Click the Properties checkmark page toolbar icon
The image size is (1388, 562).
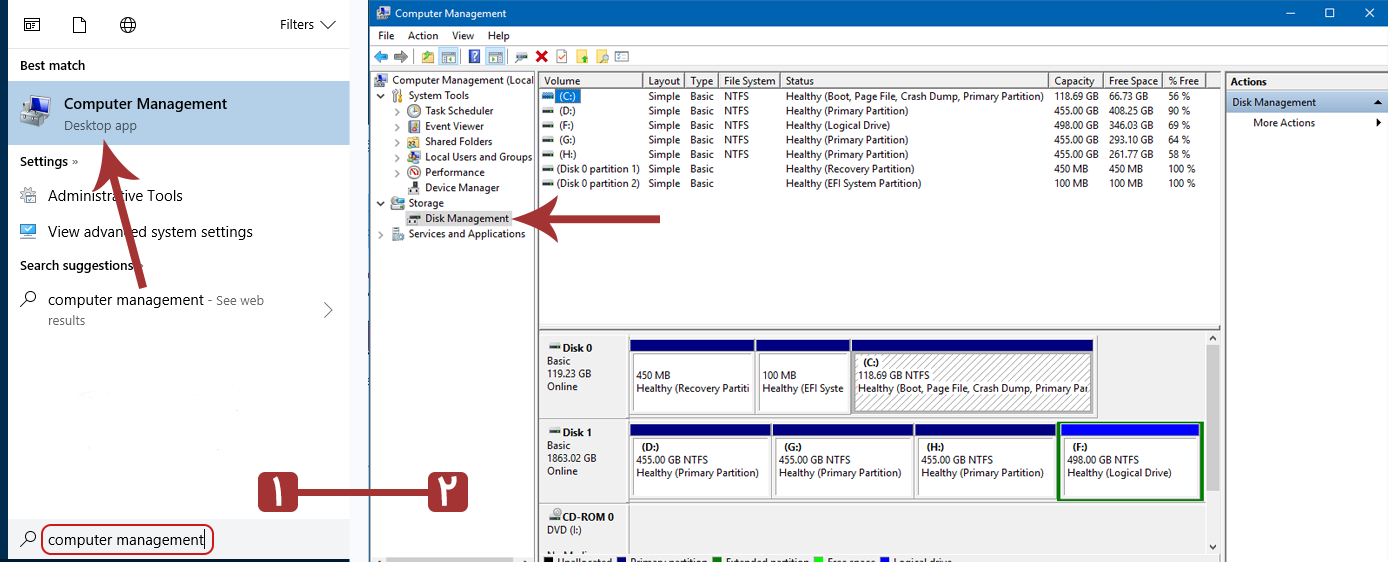(562, 57)
